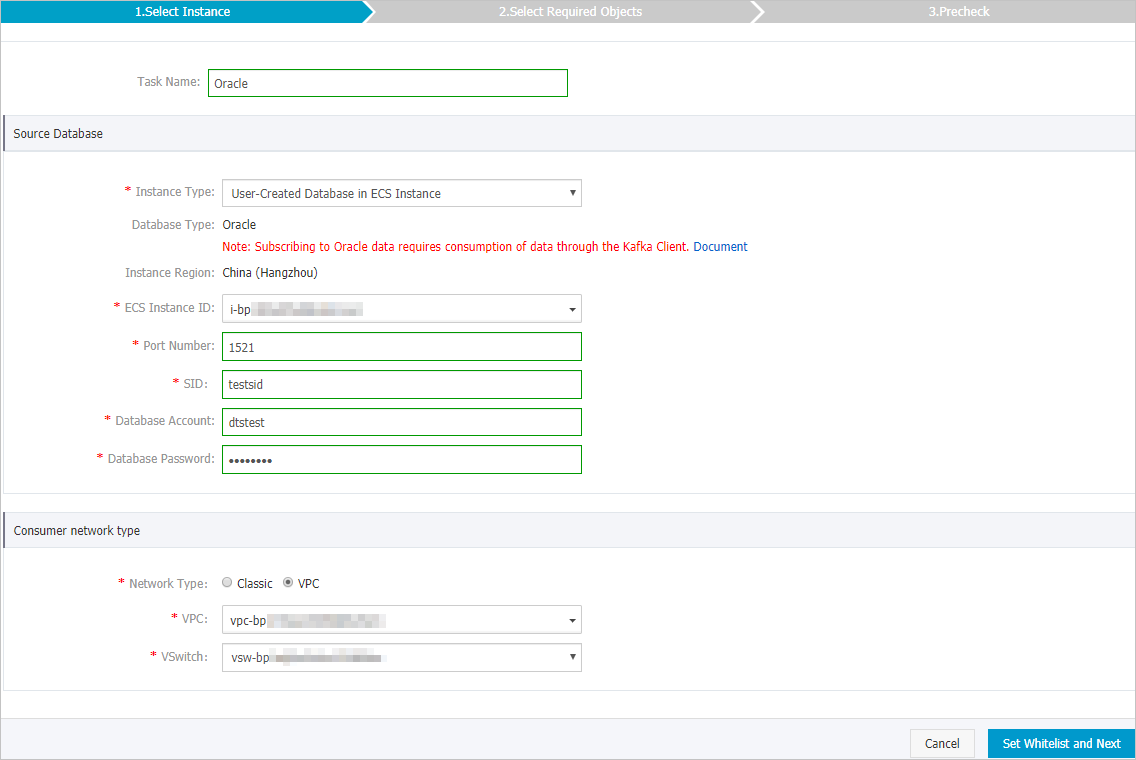1136x760 pixels.
Task: Open the Instance Type dropdown arrow
Action: coord(572,192)
